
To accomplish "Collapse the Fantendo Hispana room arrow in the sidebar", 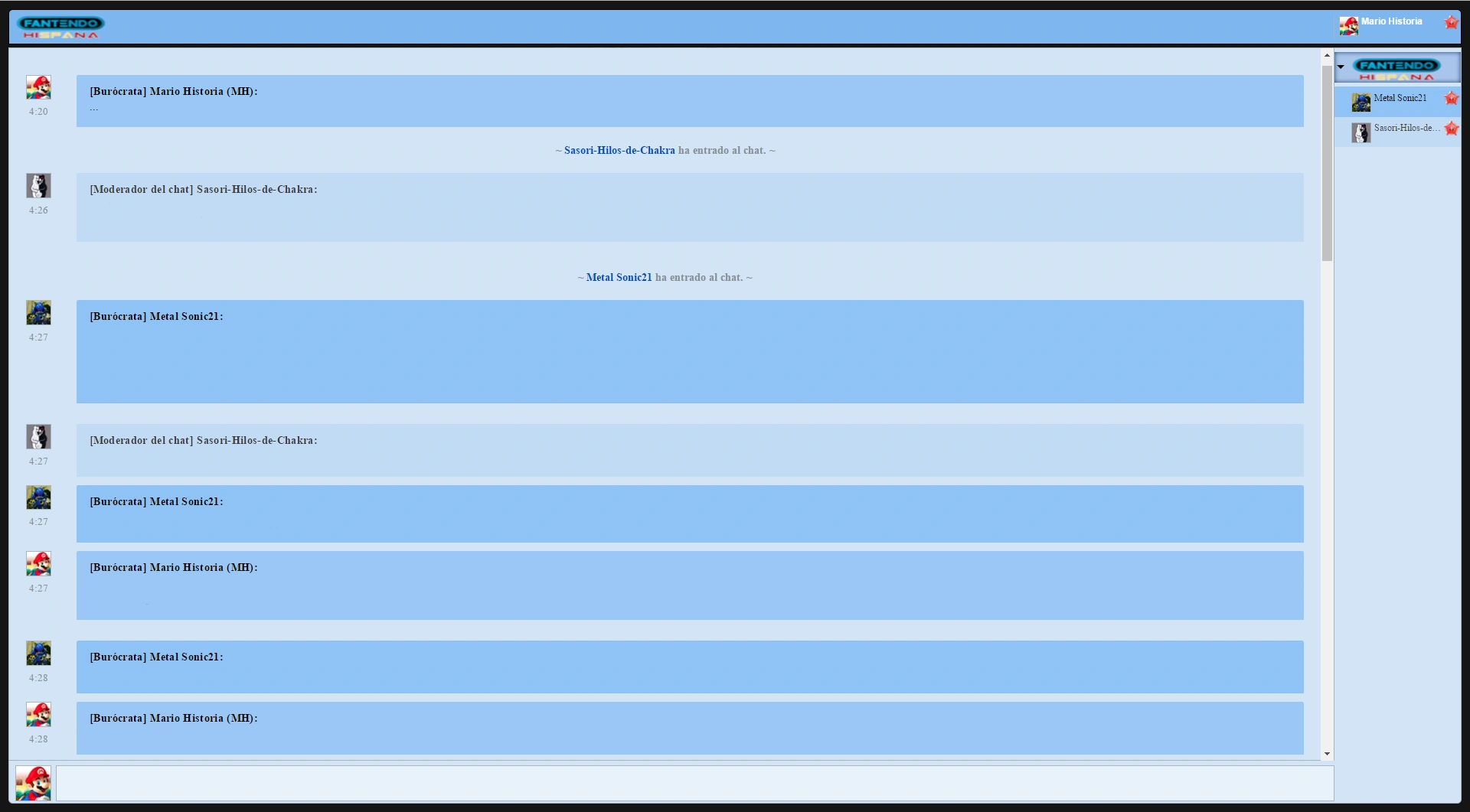I will [1341, 67].
